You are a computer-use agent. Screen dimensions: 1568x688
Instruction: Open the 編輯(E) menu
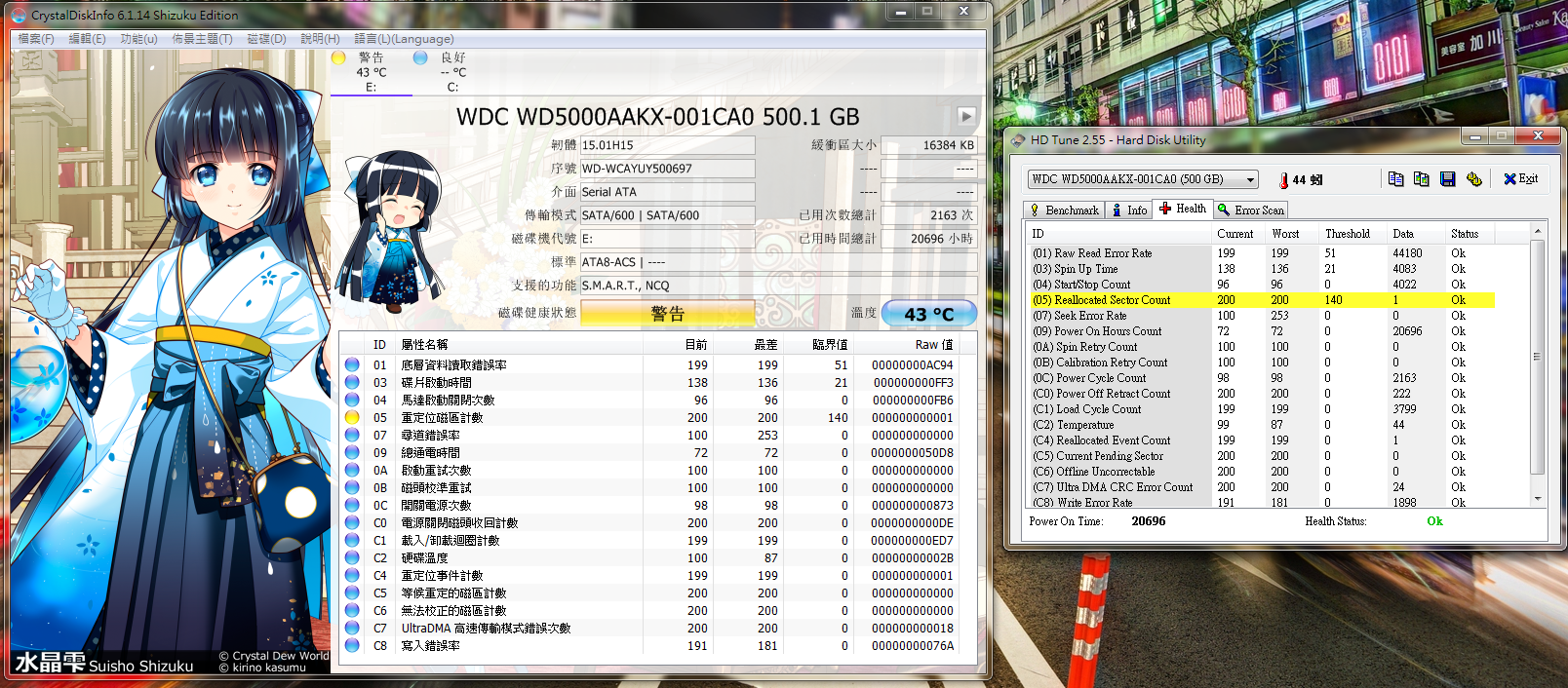(x=87, y=39)
